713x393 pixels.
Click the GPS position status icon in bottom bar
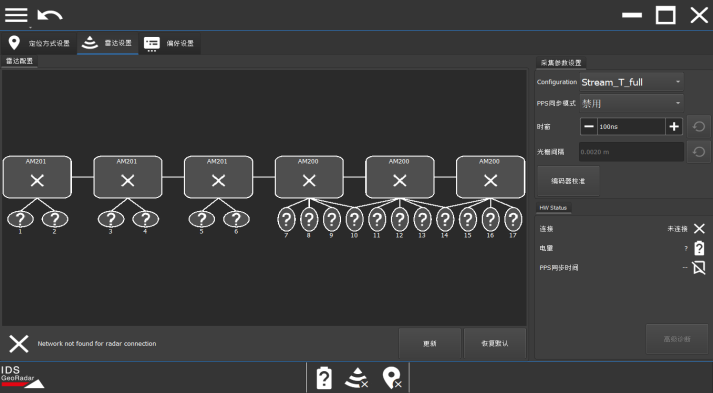pyautogui.click(x=392, y=378)
